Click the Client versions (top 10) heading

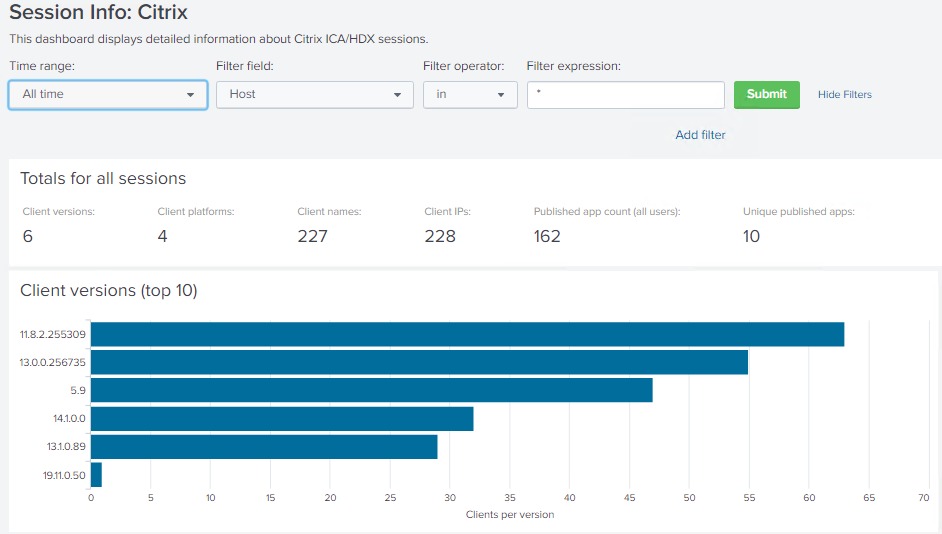[109, 291]
